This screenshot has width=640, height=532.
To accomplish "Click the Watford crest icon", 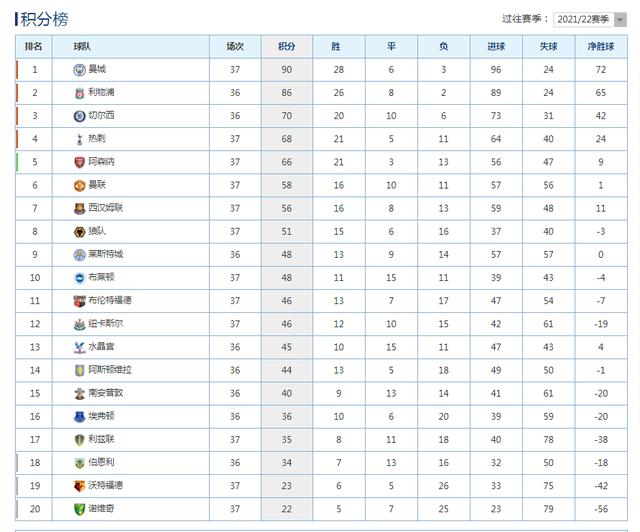I will (x=79, y=486).
